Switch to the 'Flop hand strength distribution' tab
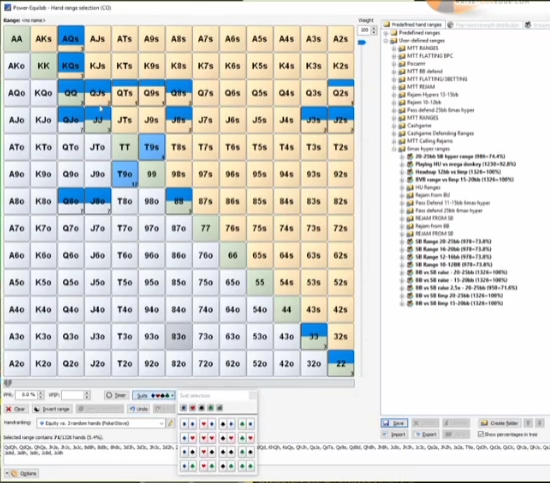Screen dimensions: 550x483 pos(484,25)
